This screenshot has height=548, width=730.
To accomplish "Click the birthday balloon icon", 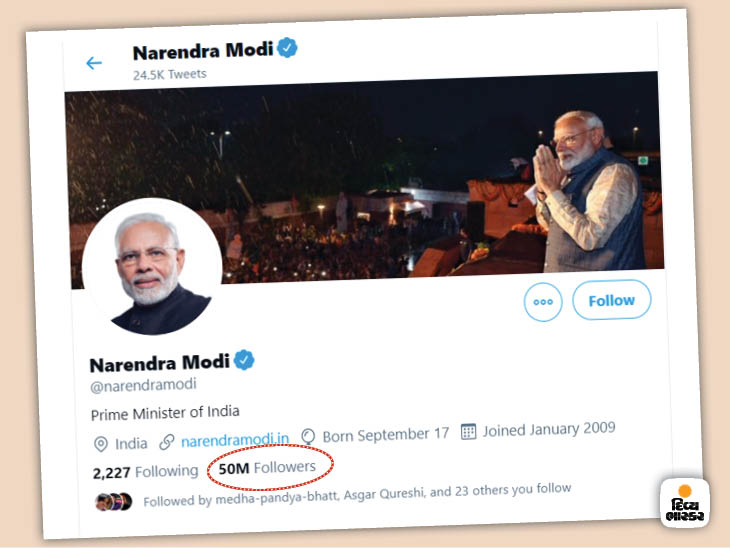I will (x=308, y=437).
